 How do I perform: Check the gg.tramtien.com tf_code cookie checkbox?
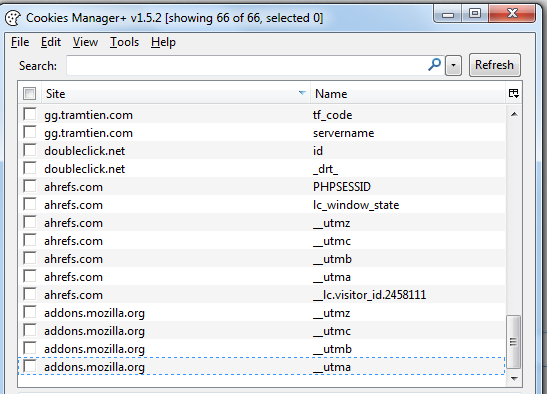[x=30, y=114]
